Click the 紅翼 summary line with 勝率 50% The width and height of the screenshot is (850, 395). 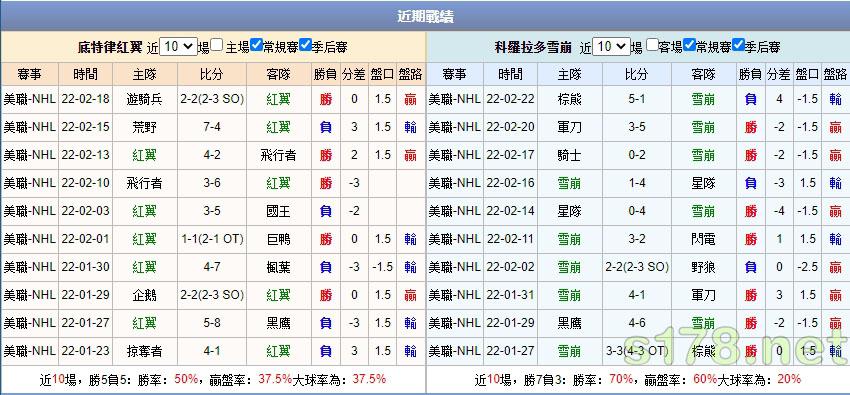point(212,379)
